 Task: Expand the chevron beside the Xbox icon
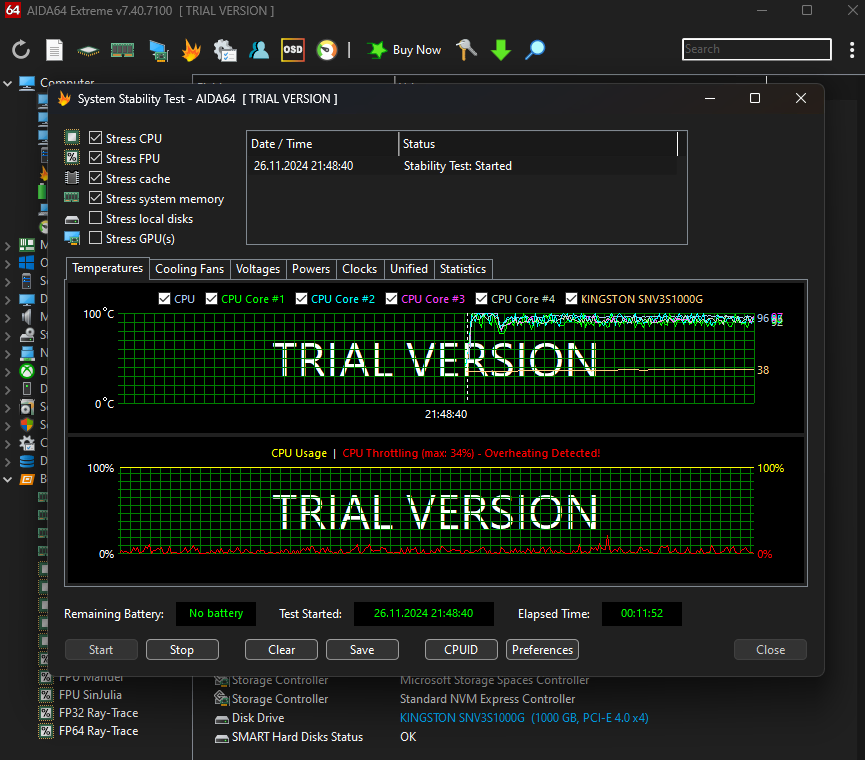[8, 371]
